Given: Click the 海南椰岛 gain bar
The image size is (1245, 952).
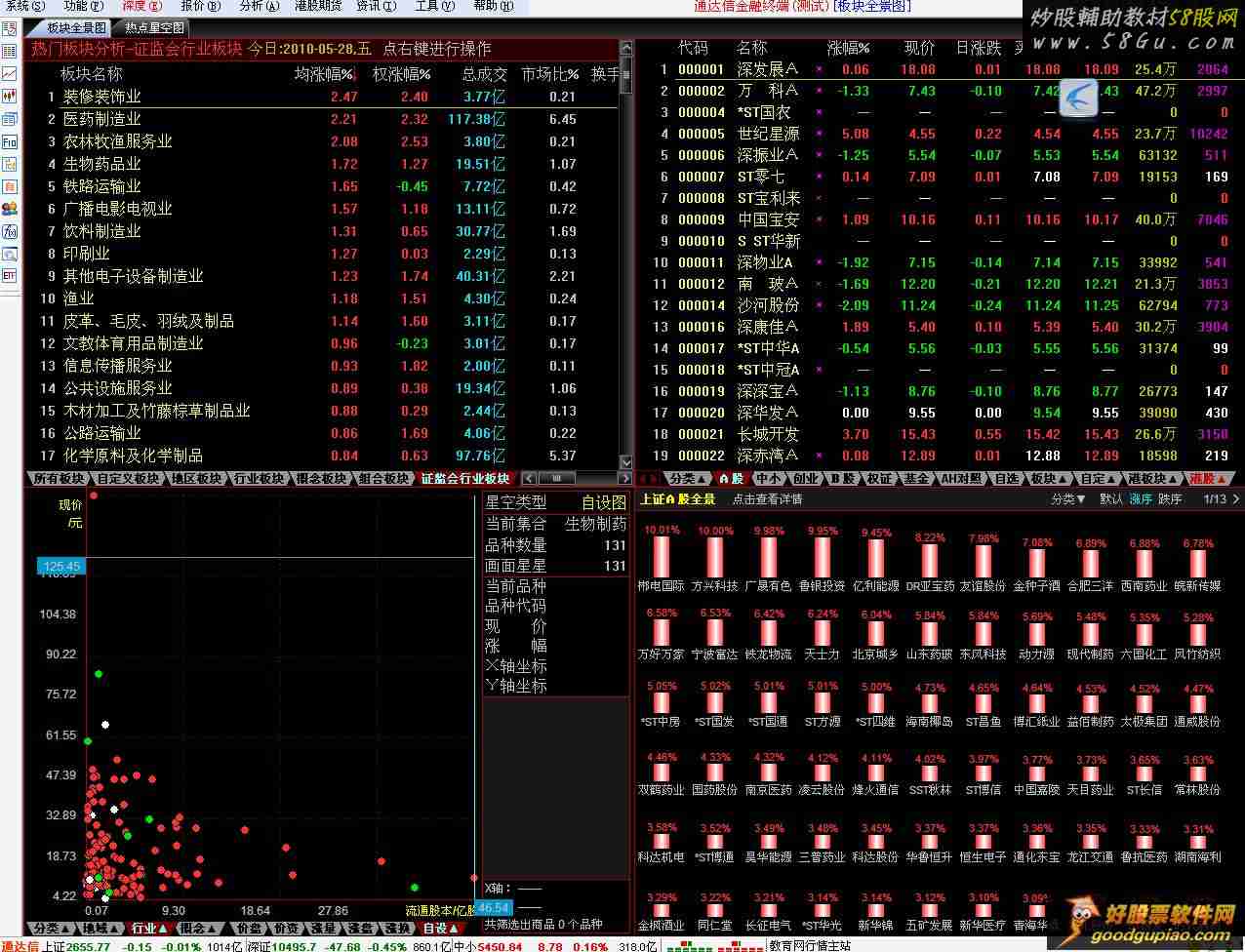Looking at the screenshot, I should click(930, 703).
